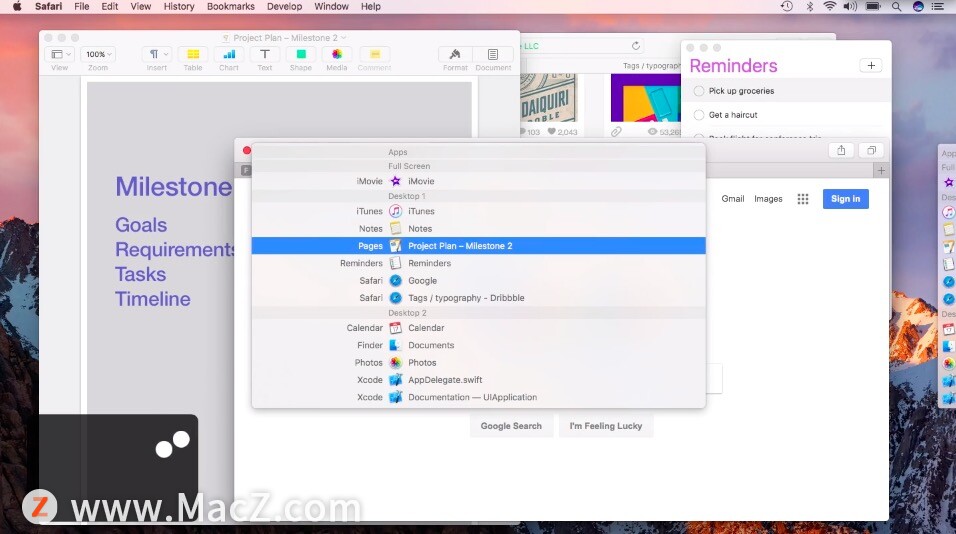Click the Images link on Google page
This screenshot has width=956, height=534.
[768, 199]
